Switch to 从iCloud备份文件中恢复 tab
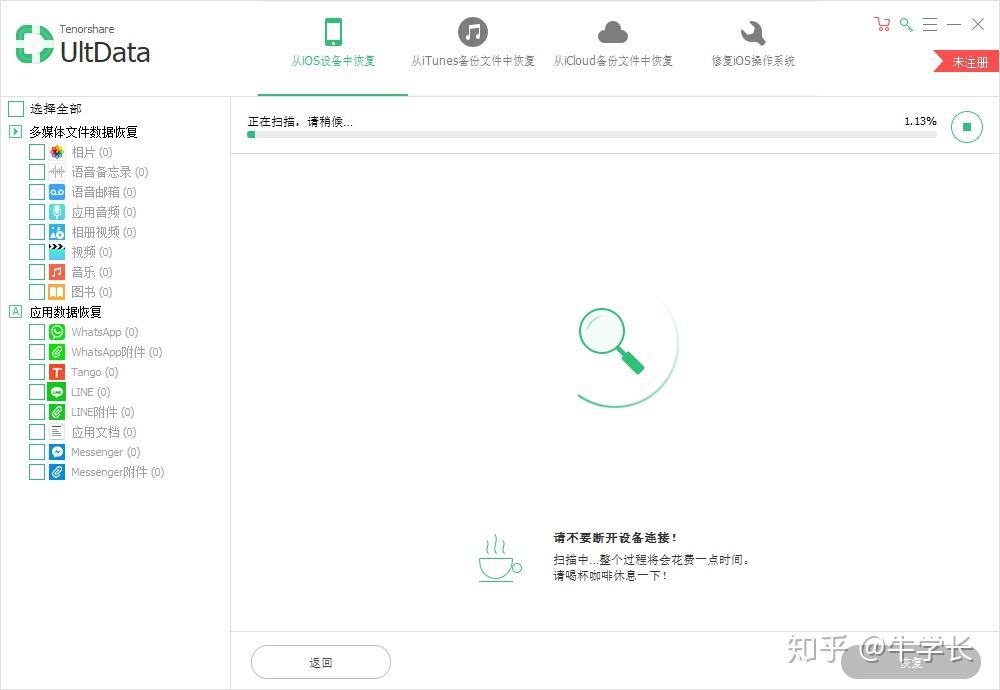The image size is (1000, 690). [x=613, y=45]
